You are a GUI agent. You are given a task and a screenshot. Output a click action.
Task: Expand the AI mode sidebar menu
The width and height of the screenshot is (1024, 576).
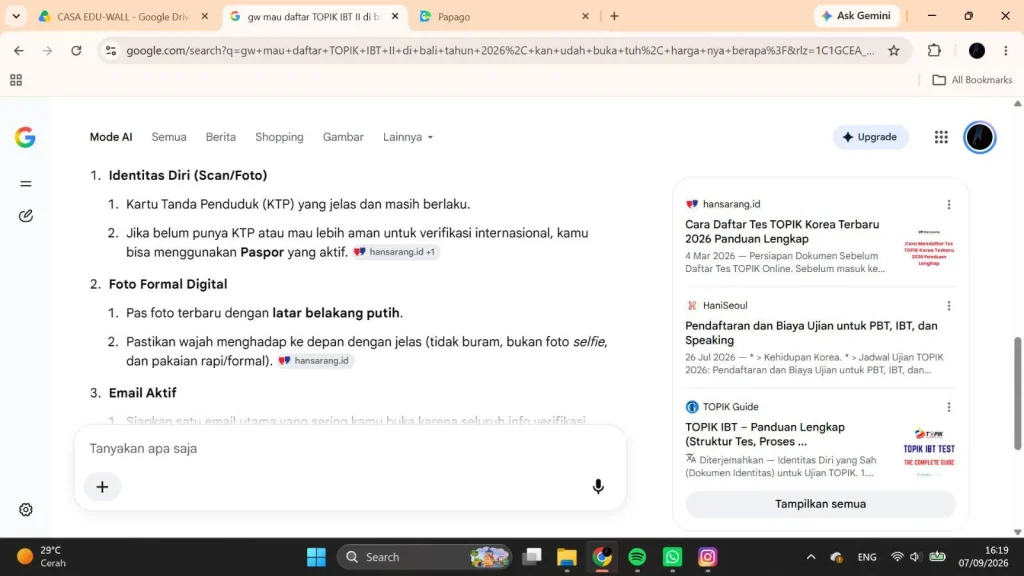point(25,184)
